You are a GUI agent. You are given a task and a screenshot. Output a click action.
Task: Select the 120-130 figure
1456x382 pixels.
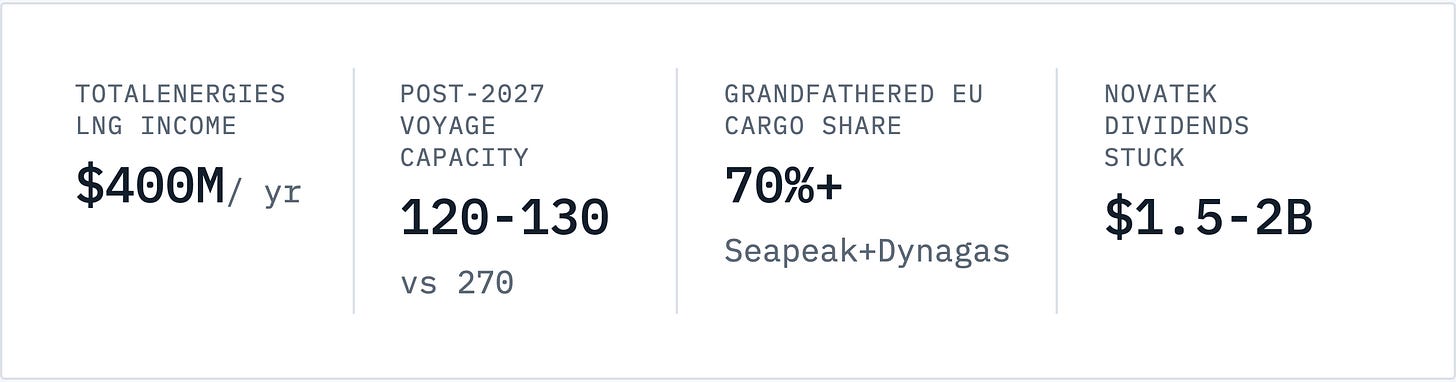[x=504, y=218]
